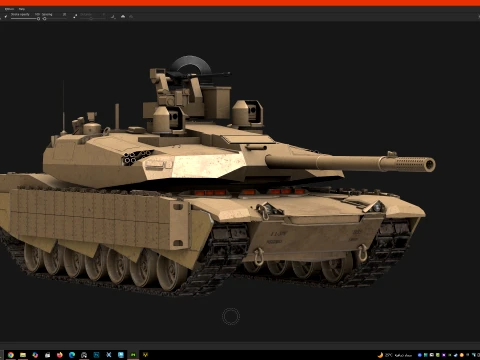Click the purple system tray icon
The image size is (480, 360).
(x=444, y=355)
